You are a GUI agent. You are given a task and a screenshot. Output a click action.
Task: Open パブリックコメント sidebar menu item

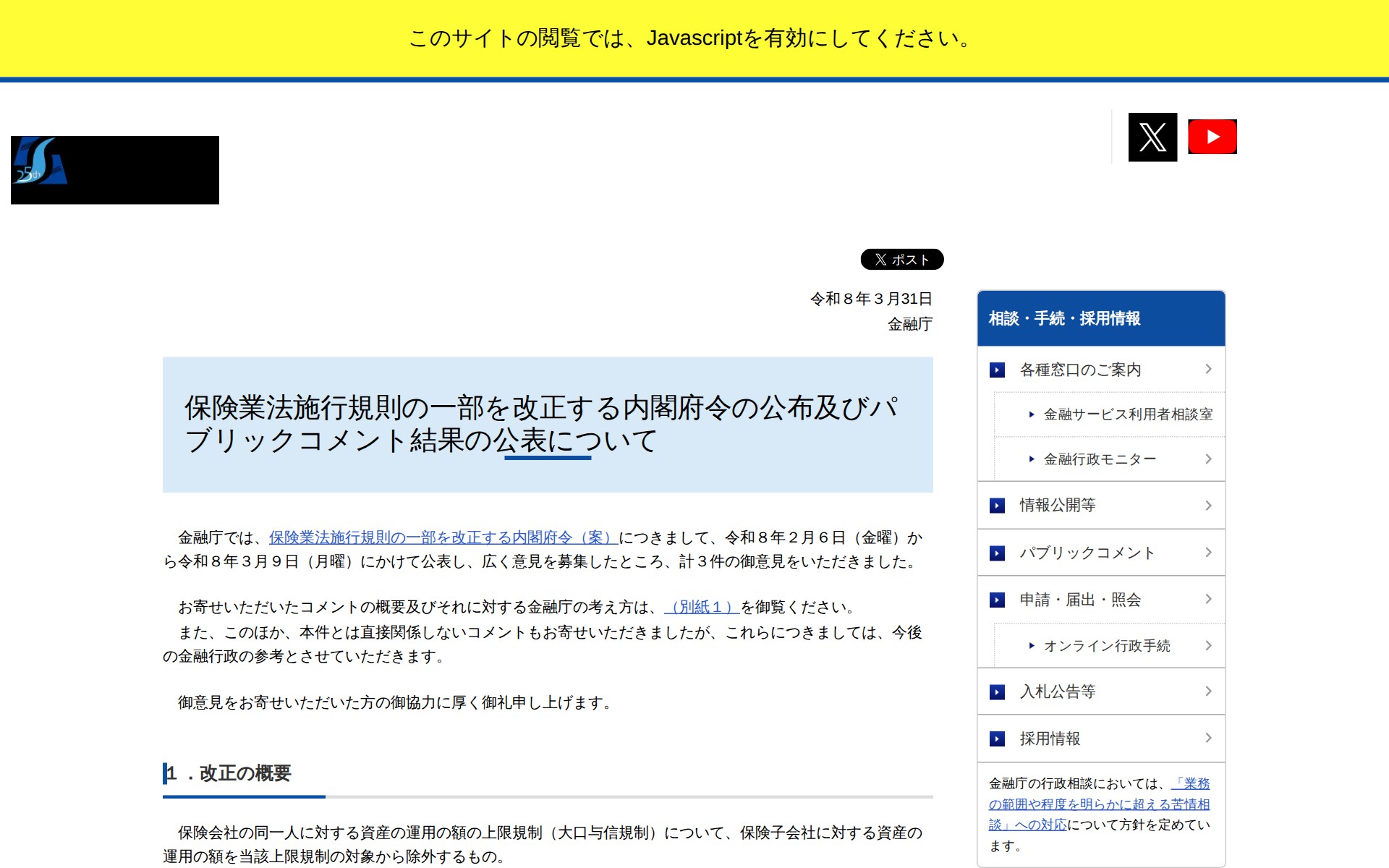1087,553
